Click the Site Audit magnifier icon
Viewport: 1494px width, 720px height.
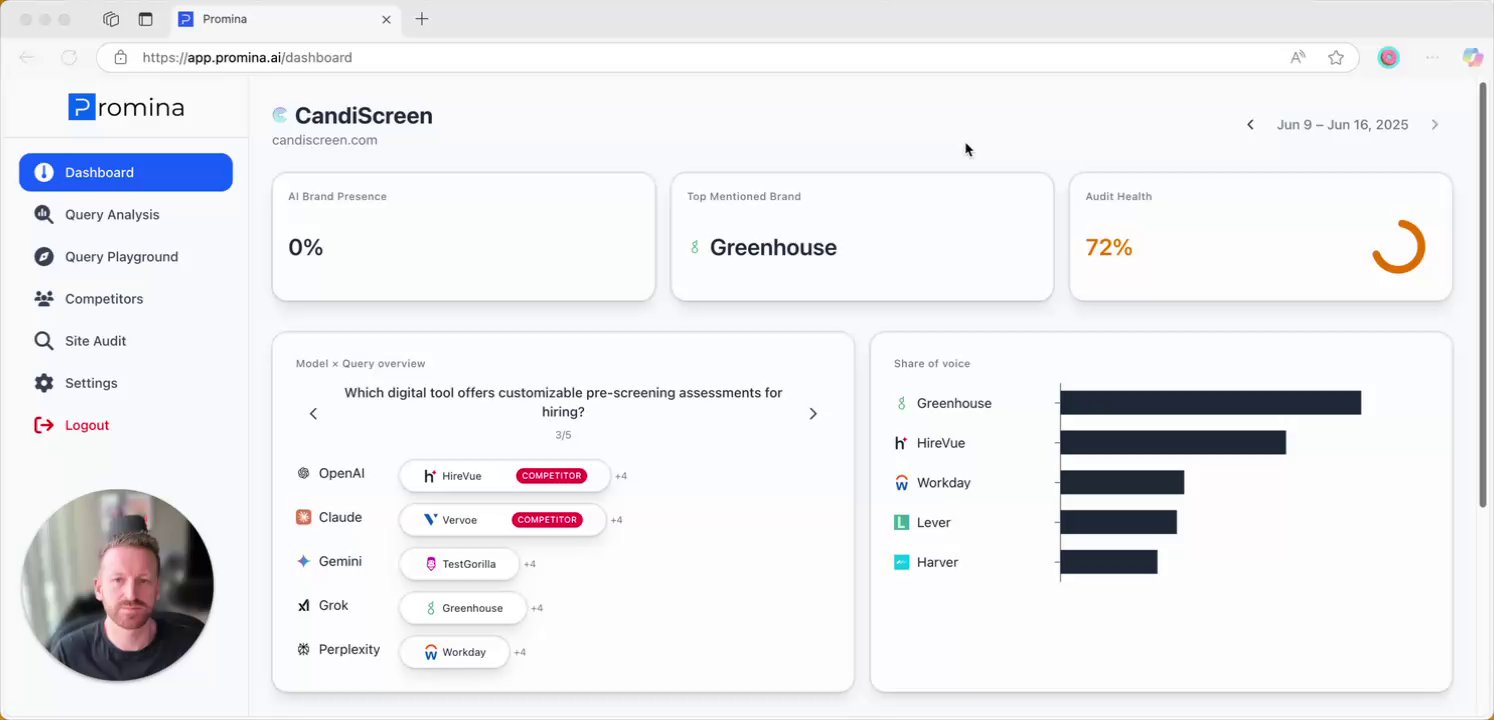(44, 340)
